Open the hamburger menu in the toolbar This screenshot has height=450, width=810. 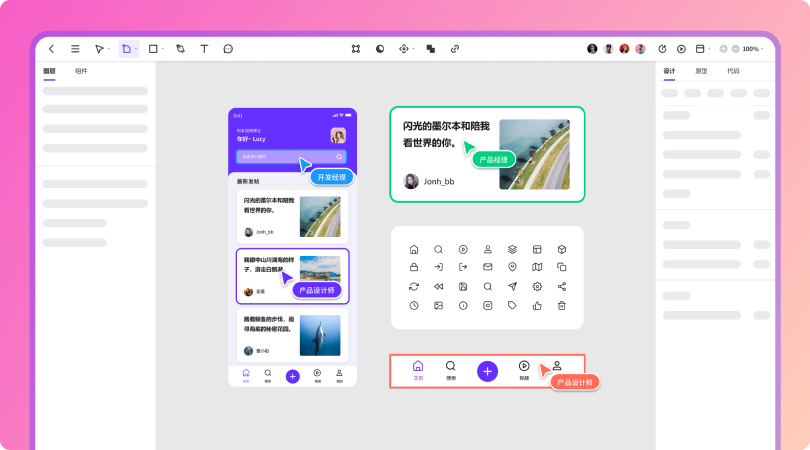pos(75,48)
